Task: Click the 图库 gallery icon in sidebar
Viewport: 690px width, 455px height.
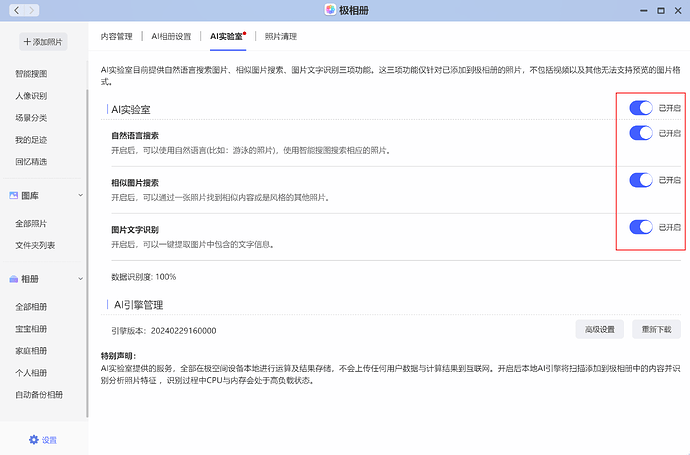Action: coord(14,195)
